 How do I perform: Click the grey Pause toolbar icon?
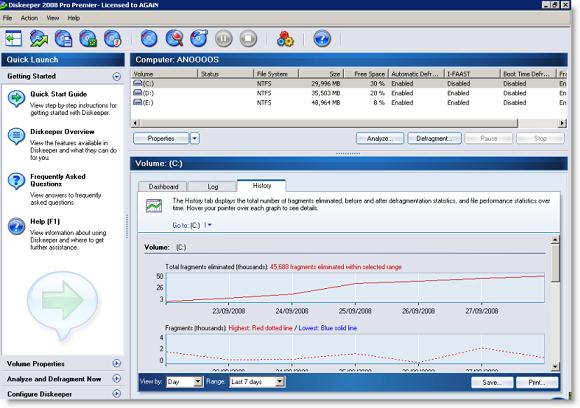(224, 38)
